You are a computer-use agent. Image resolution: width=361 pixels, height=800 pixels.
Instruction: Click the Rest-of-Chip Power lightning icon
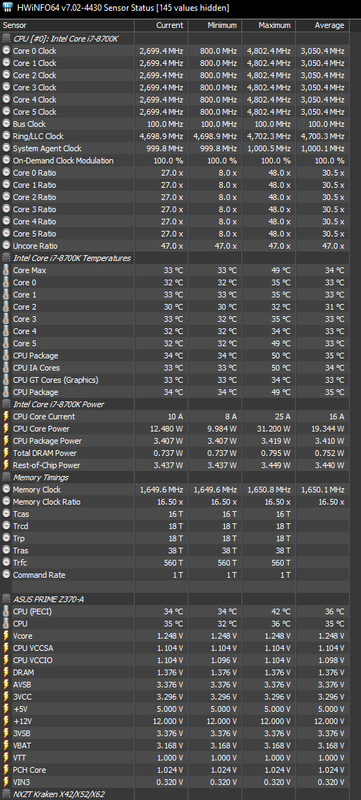(x=6, y=465)
